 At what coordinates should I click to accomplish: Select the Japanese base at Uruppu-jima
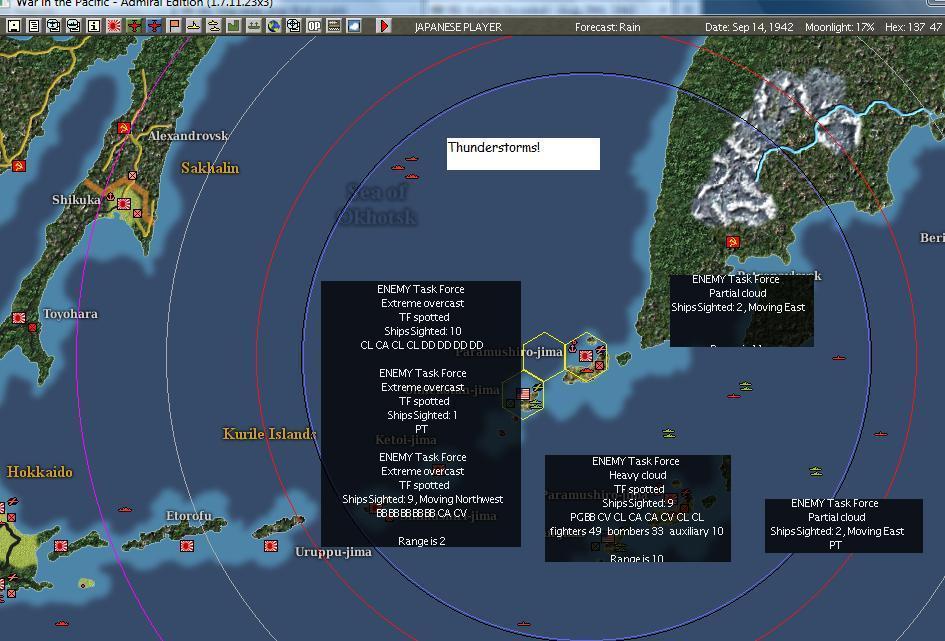pos(271,546)
